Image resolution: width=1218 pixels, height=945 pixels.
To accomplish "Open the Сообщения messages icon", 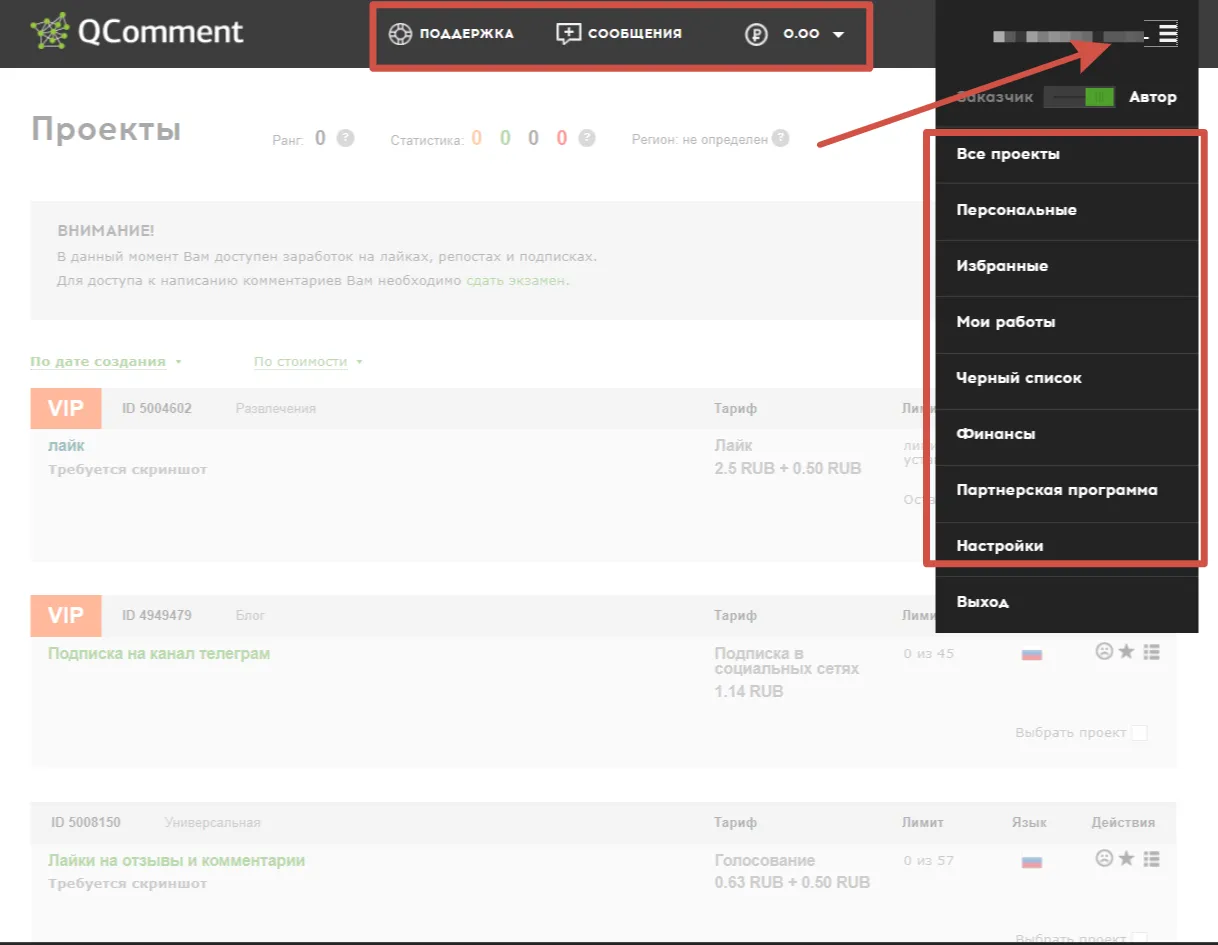I will pos(568,34).
